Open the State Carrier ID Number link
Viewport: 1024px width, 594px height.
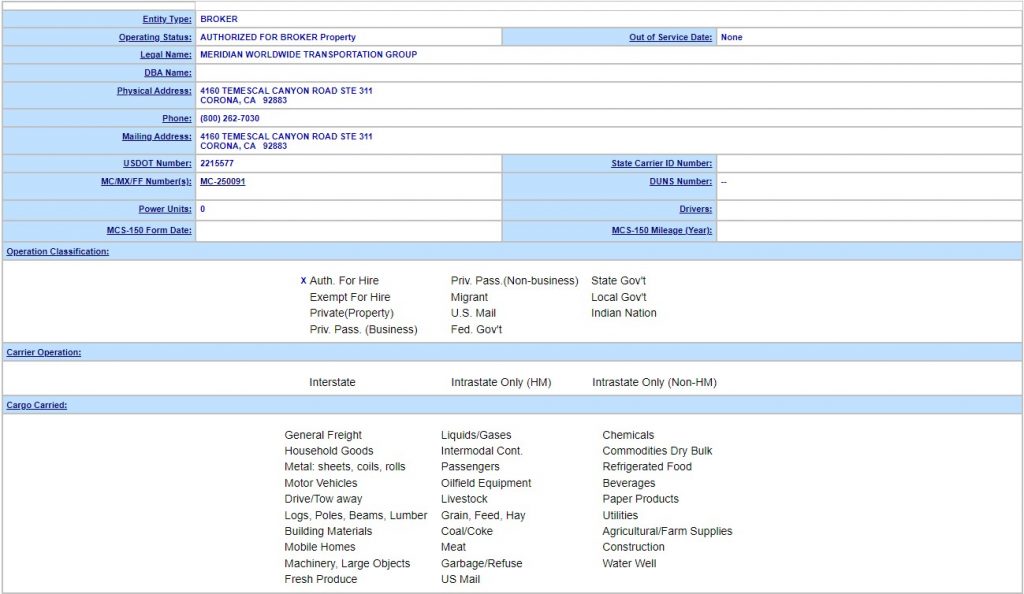(x=661, y=164)
